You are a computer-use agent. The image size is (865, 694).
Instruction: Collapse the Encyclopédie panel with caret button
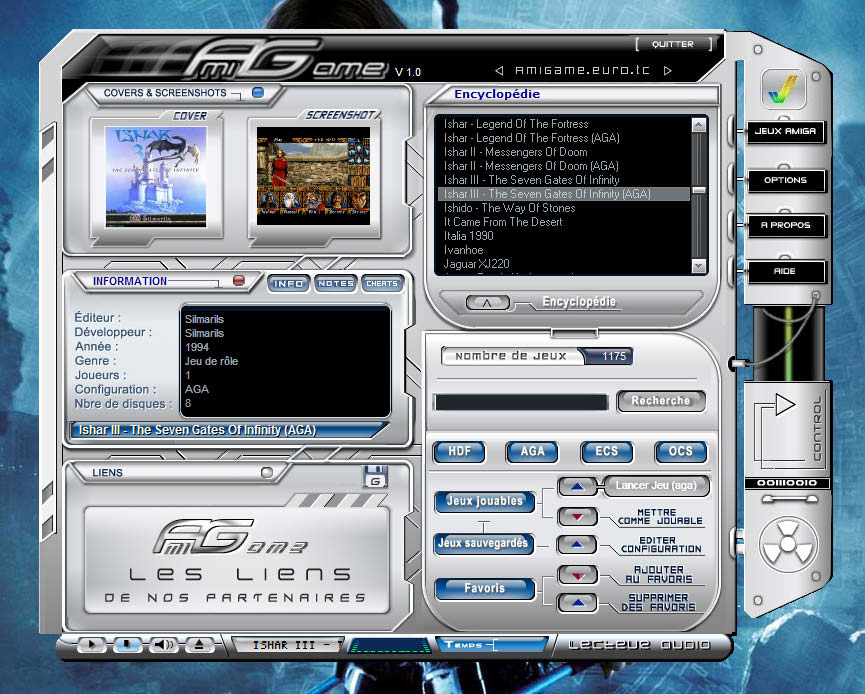click(x=487, y=302)
